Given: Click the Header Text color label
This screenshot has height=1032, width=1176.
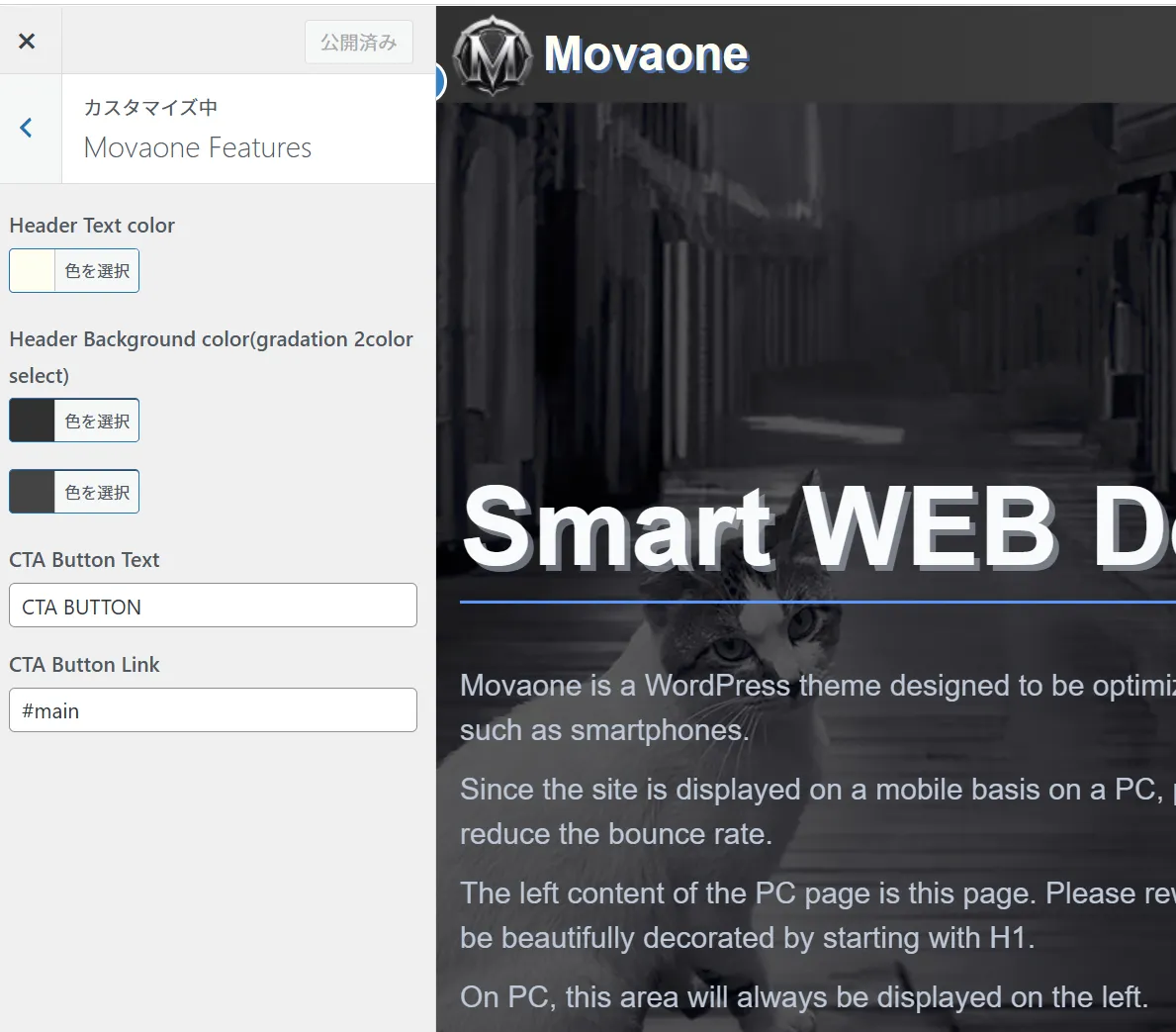Looking at the screenshot, I should coord(92,226).
